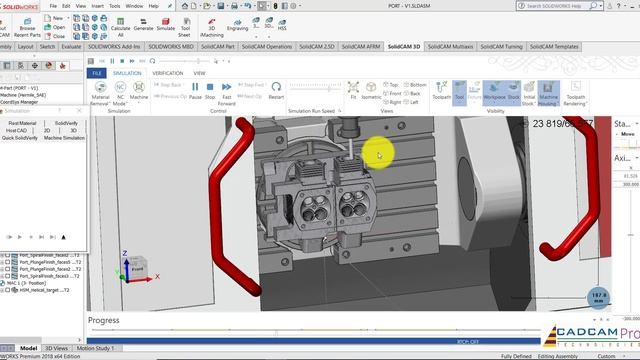Toggle Machine Housing visibility

[x=548, y=93]
